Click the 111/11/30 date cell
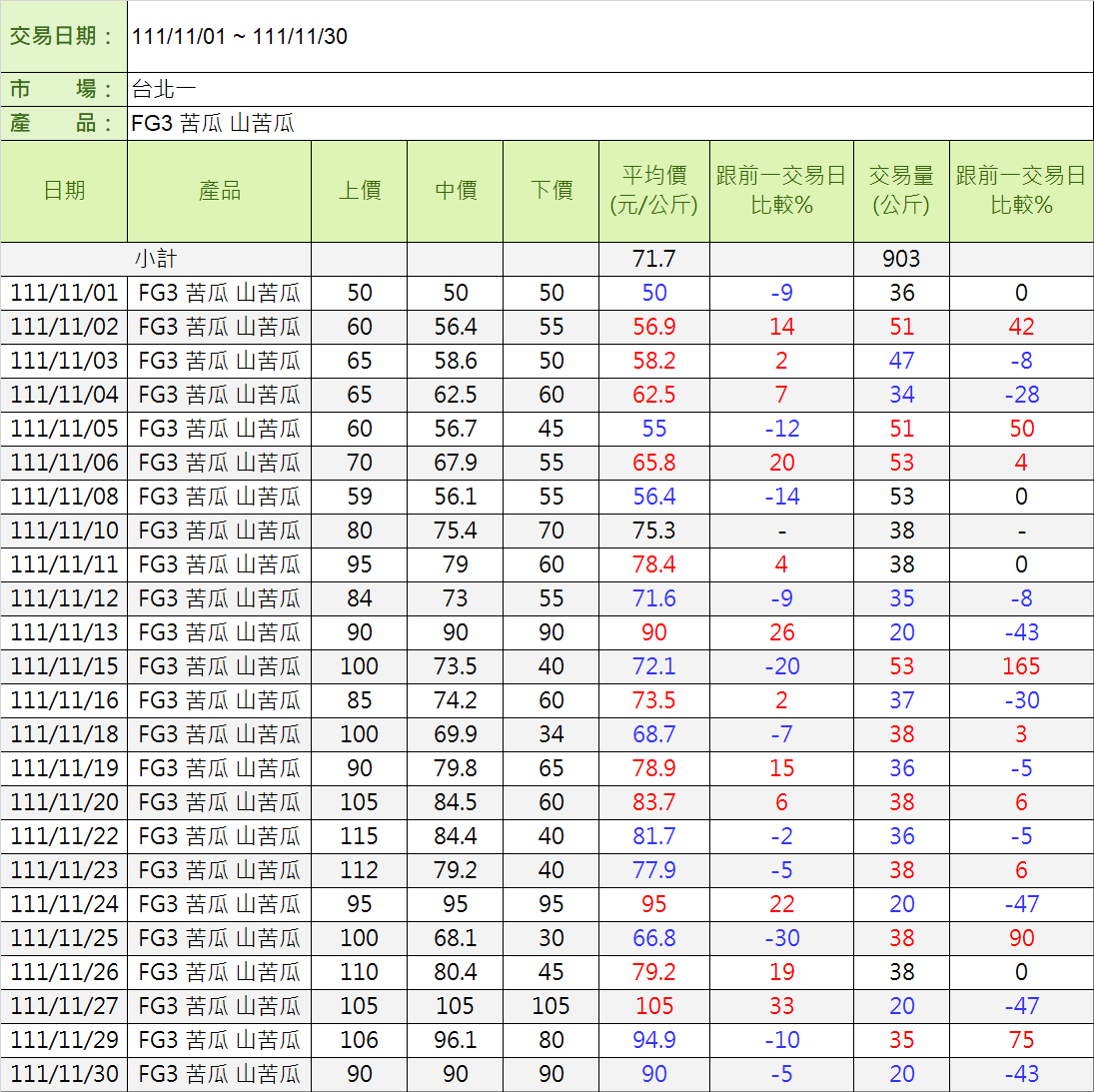 tap(64, 1074)
